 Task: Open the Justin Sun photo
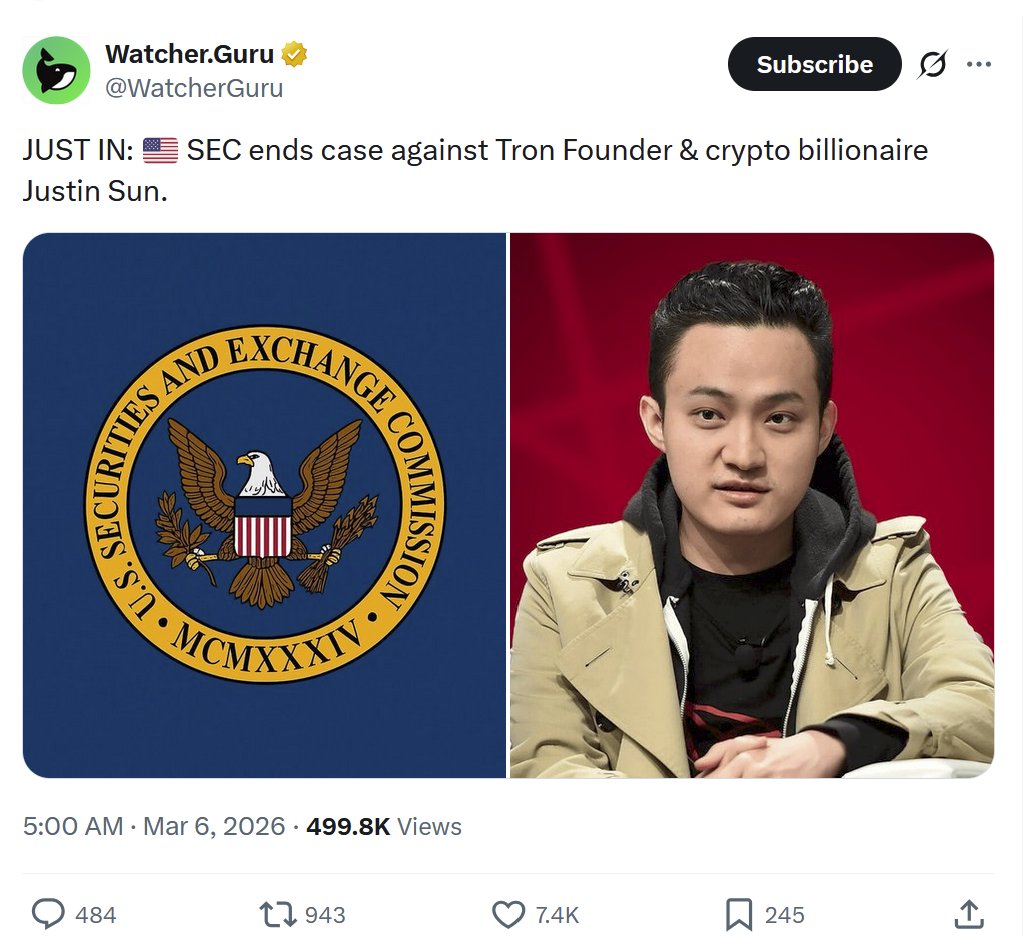point(752,505)
